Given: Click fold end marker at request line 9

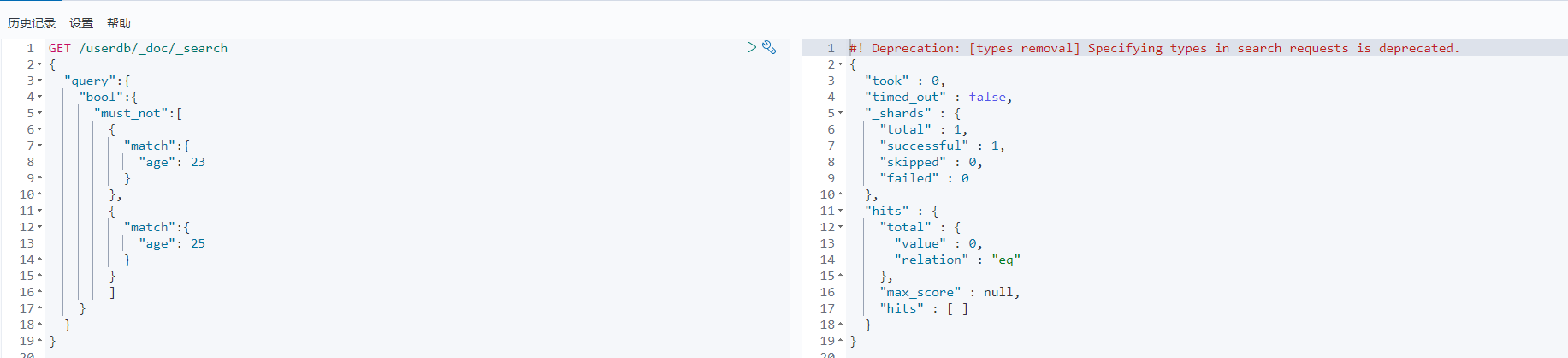Looking at the screenshot, I should click(x=39, y=178).
